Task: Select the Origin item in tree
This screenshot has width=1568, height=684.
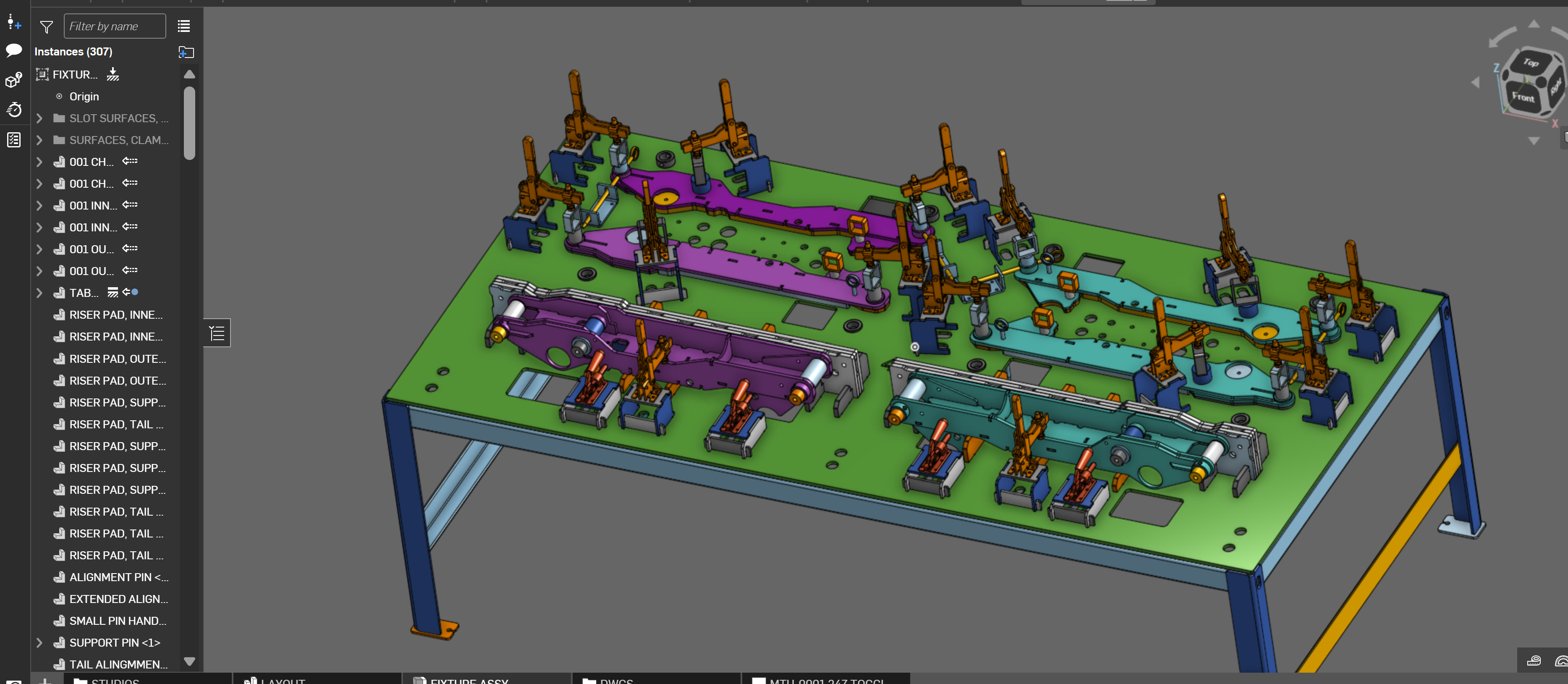Action: 84,96
